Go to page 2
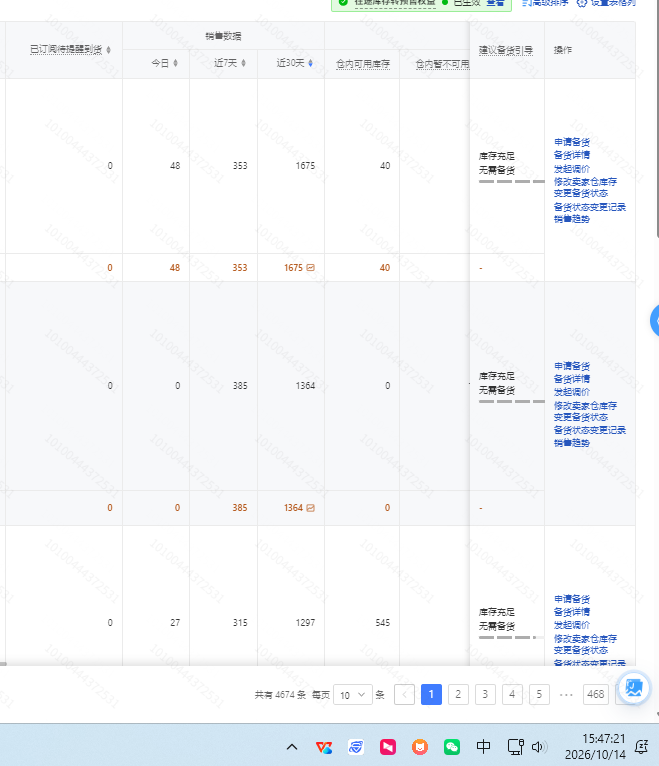 [458, 695]
